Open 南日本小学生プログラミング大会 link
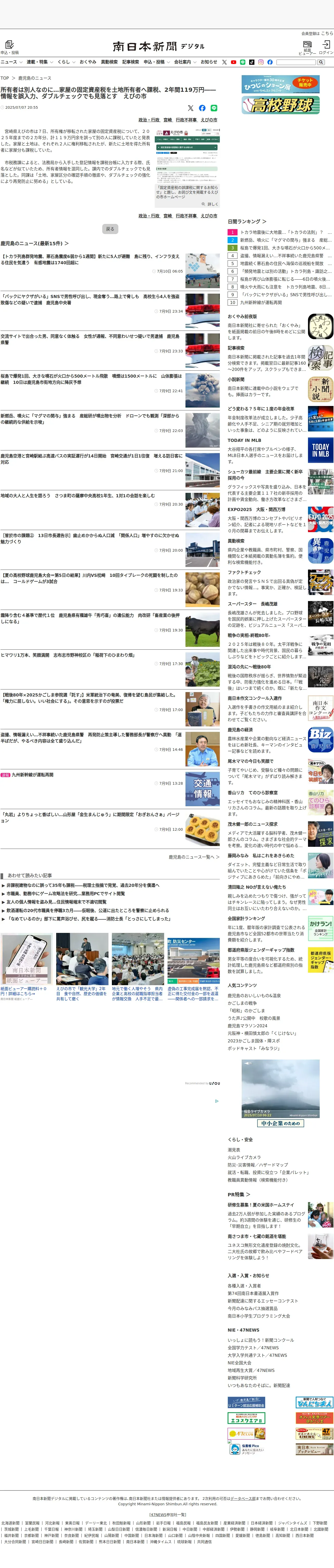 click(x=259, y=1315)
